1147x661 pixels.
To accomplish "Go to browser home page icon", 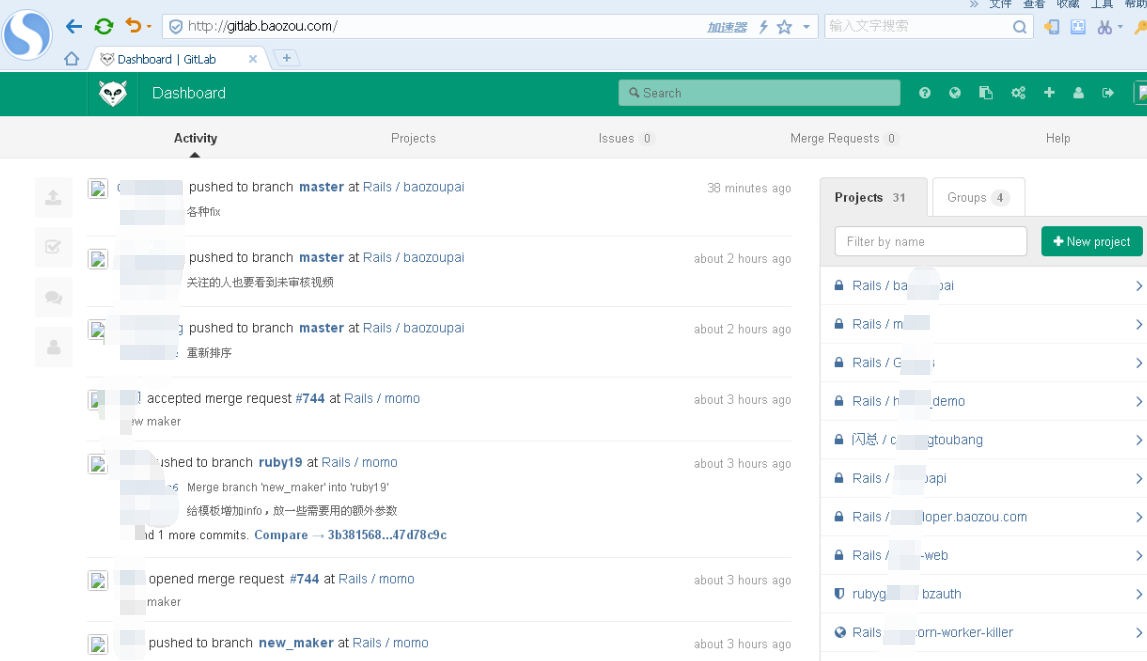I will point(71,58).
